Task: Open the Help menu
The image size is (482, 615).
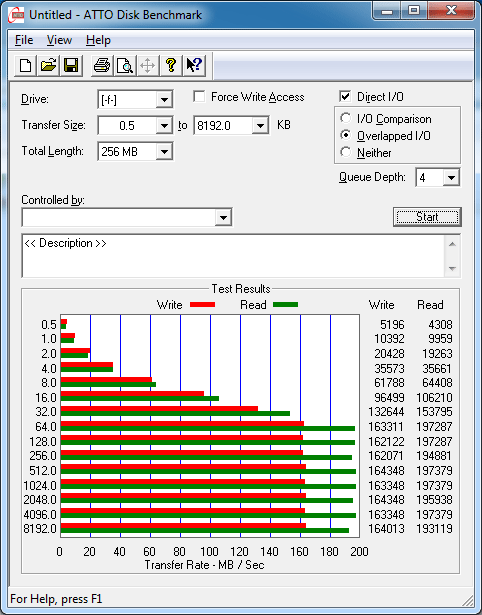Action: tap(98, 40)
